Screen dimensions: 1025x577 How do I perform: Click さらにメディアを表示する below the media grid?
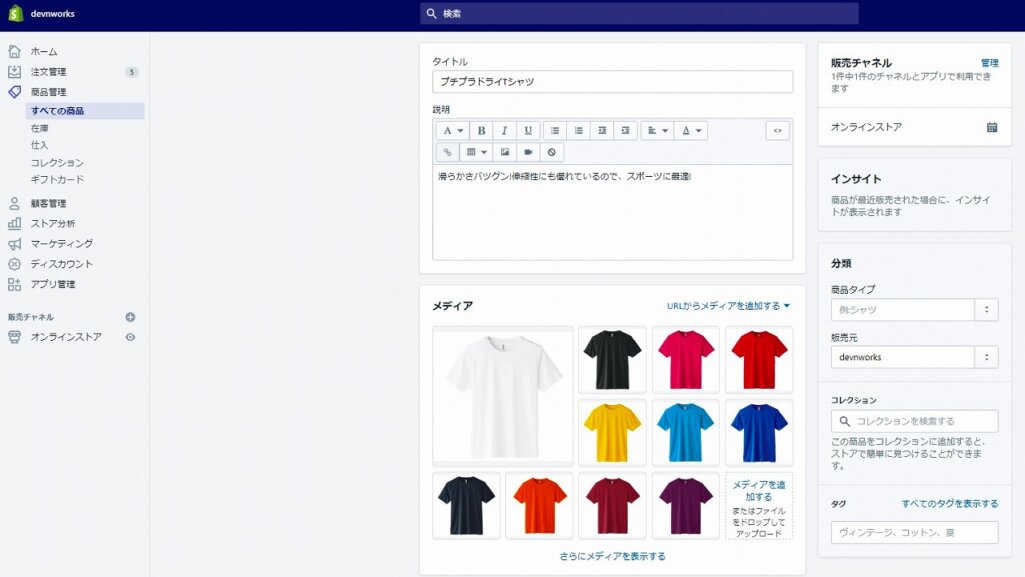(x=611, y=555)
